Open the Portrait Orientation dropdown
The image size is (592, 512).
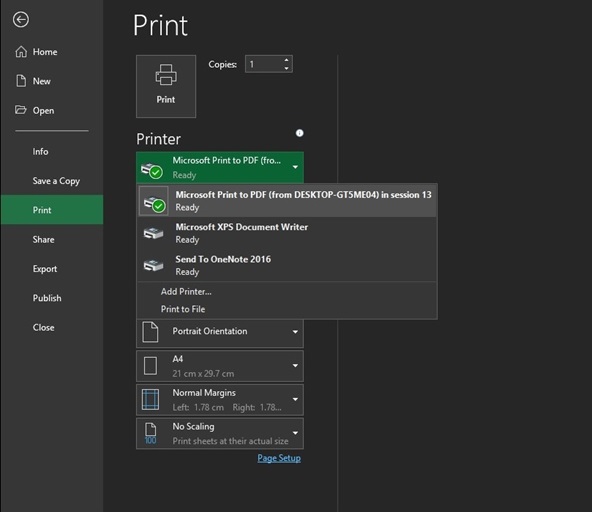point(220,332)
